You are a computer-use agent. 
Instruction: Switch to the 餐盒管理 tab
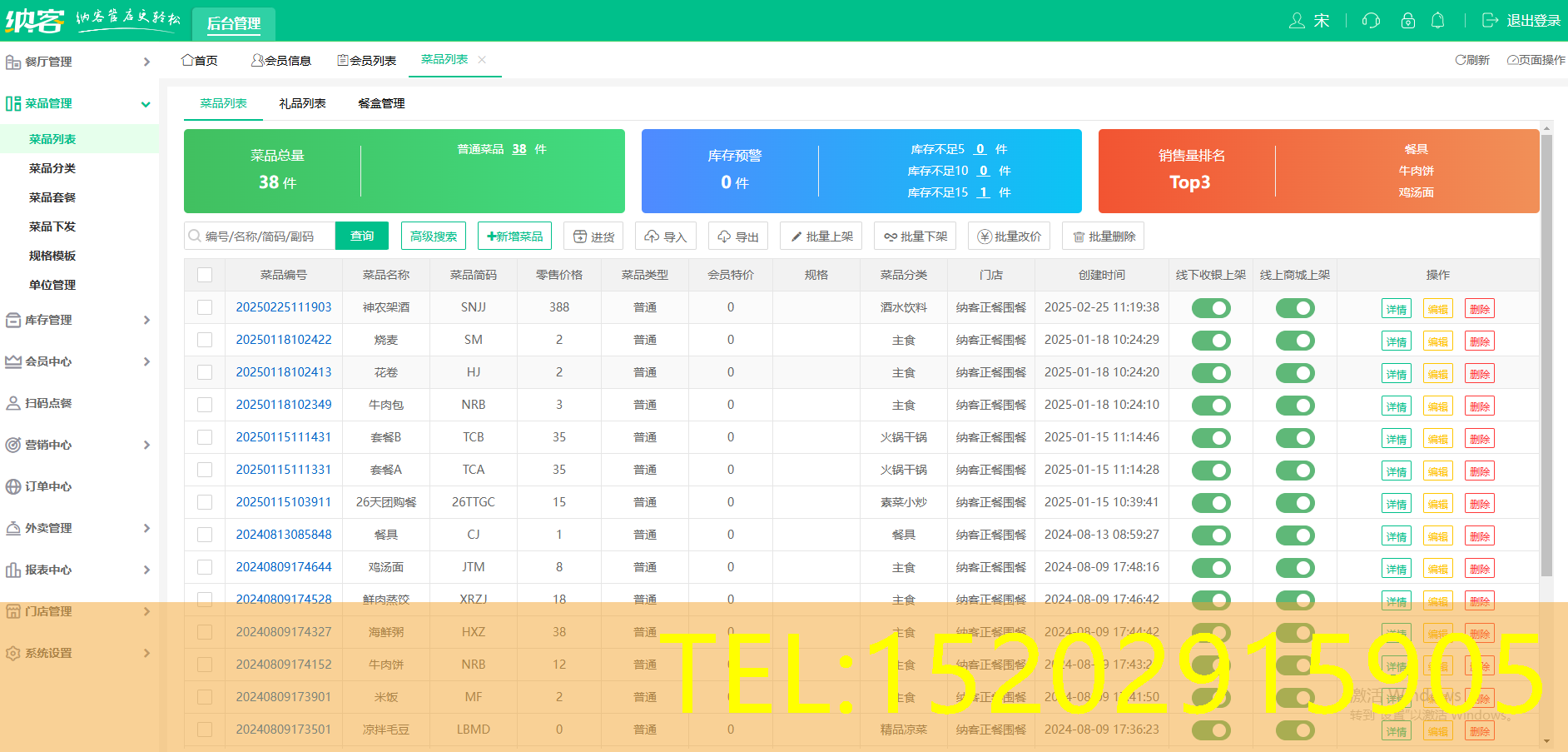point(381,103)
